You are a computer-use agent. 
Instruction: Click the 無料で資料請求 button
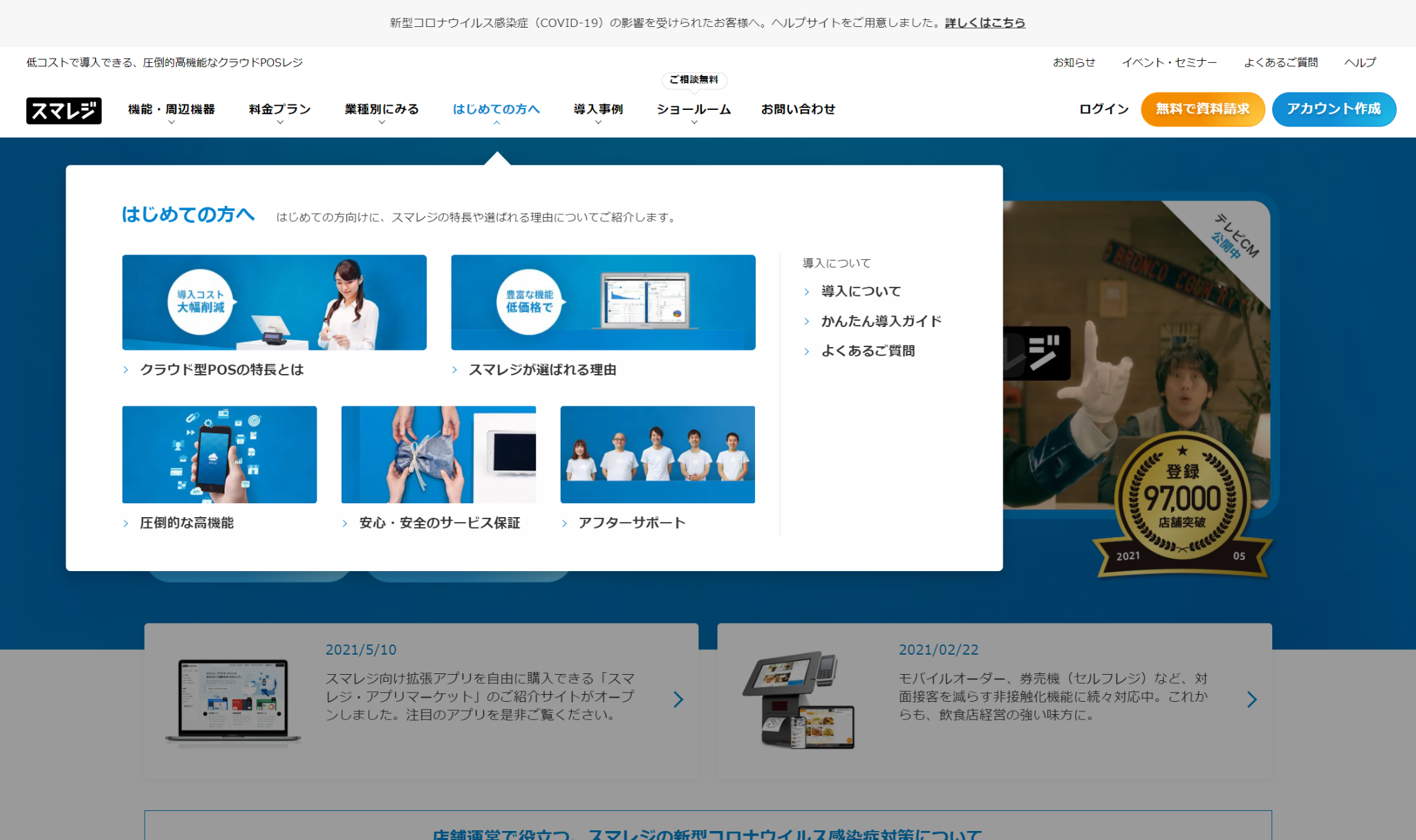click(1202, 109)
